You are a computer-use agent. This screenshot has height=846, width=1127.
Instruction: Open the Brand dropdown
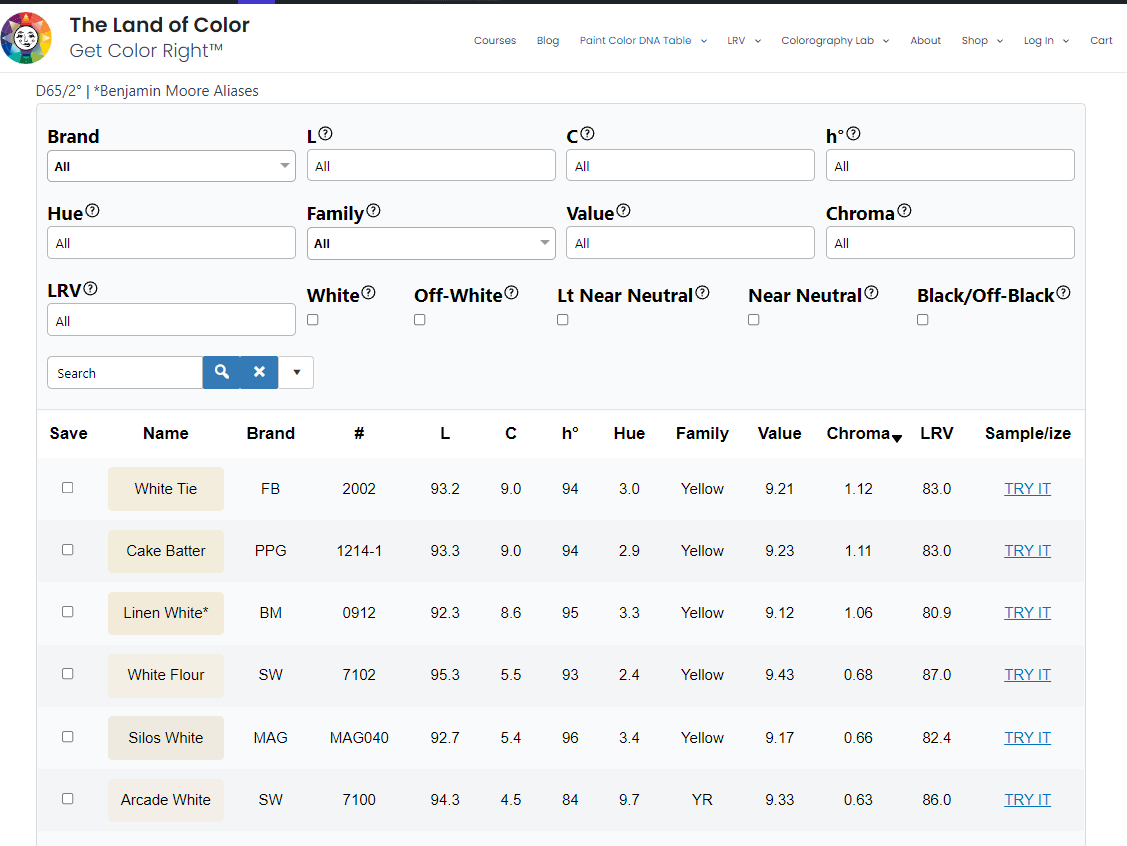(x=170, y=165)
